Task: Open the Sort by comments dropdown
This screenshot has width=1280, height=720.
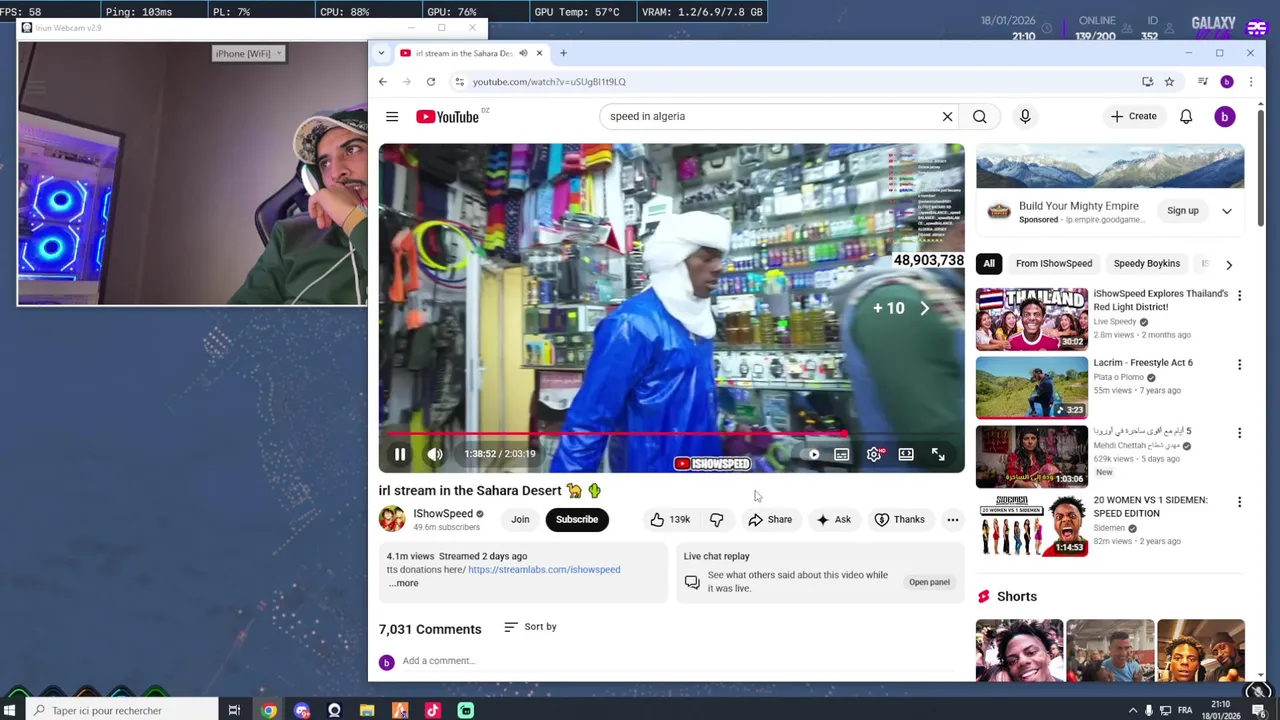Action: [x=530, y=627]
